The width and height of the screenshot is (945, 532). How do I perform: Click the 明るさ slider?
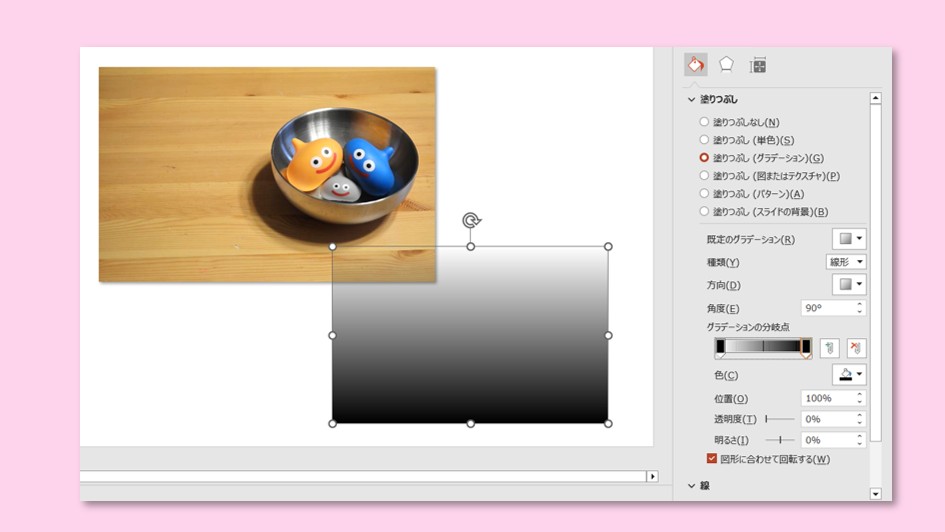[780, 440]
